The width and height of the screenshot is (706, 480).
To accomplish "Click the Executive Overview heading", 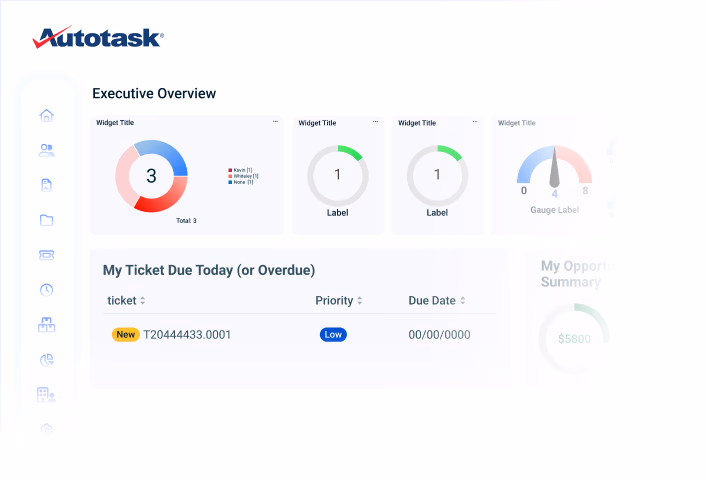I will point(154,93).
